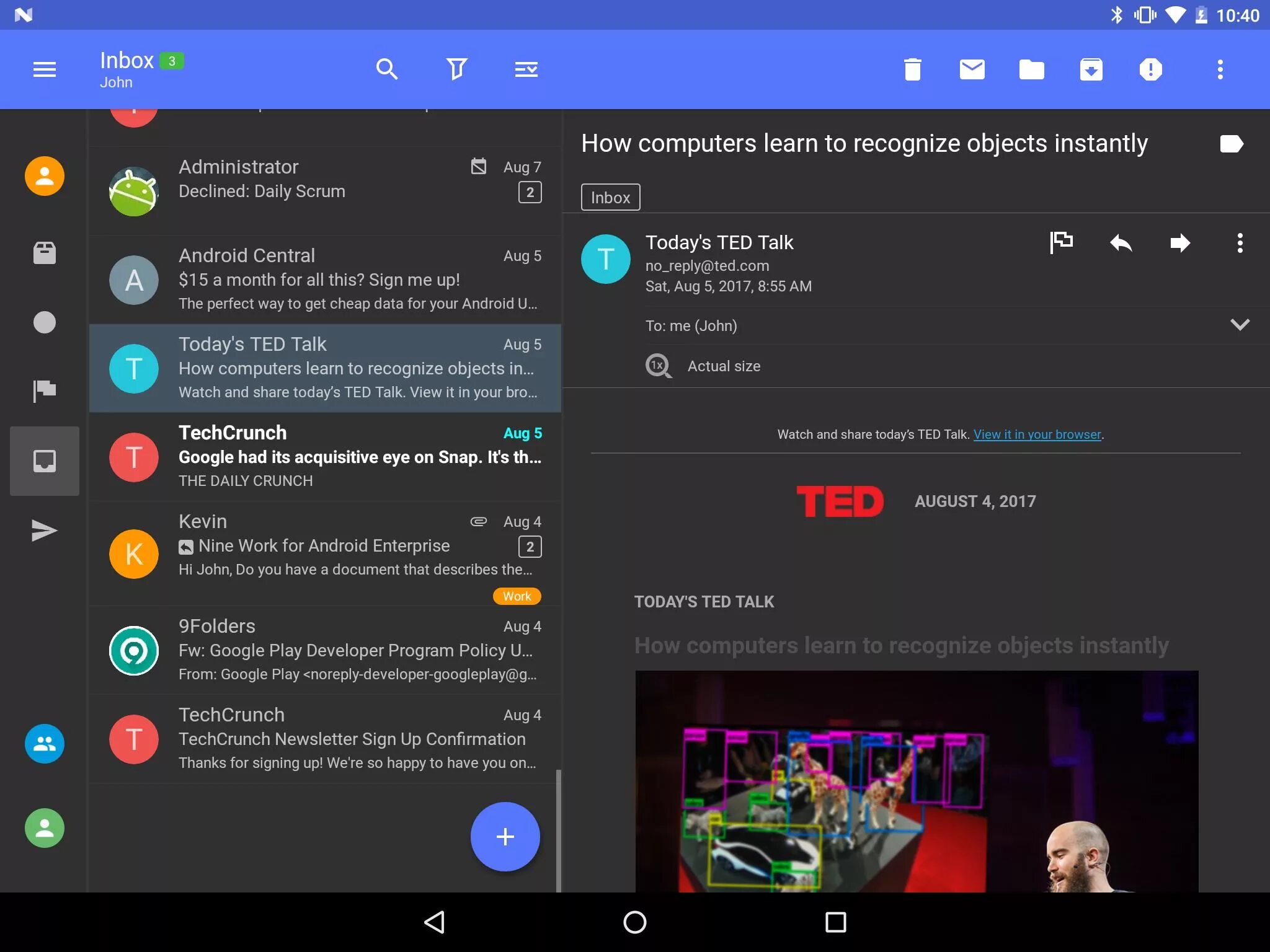Tap the multi-select checklist icon
The image size is (1270, 952).
526,69
